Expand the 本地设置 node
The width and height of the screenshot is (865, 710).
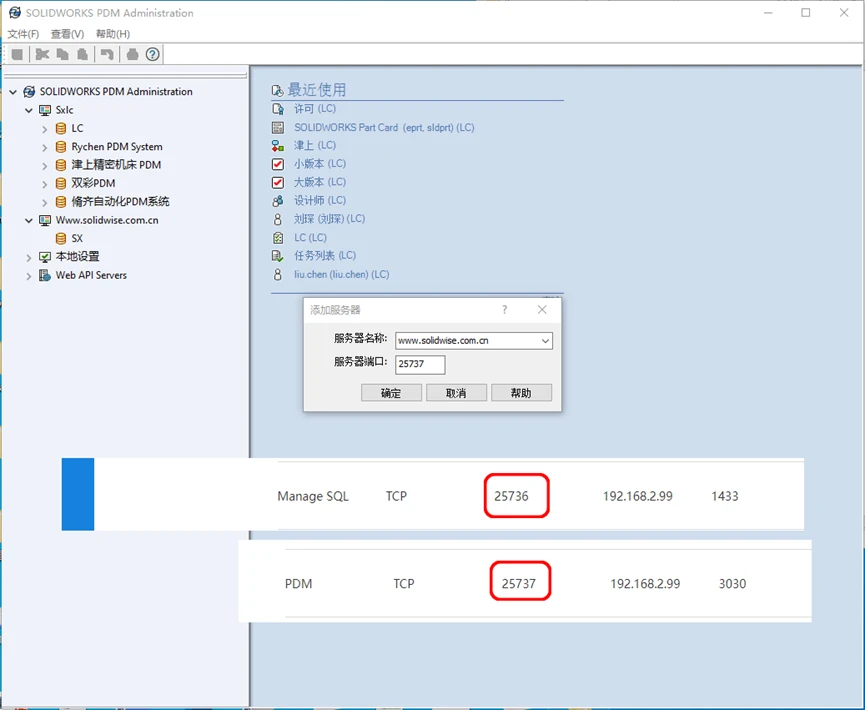29,258
